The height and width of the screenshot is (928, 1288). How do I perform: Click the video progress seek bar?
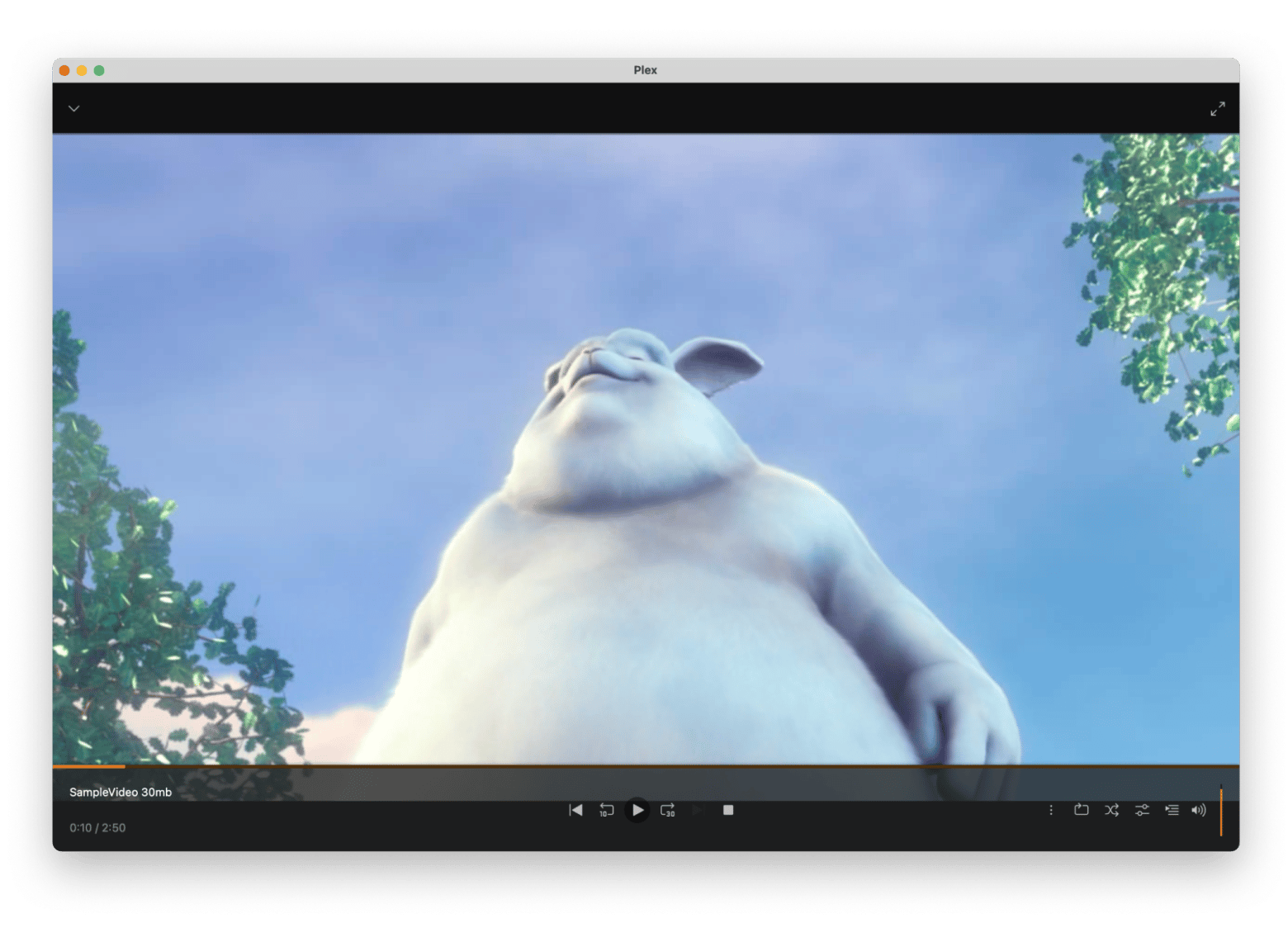(x=644, y=766)
